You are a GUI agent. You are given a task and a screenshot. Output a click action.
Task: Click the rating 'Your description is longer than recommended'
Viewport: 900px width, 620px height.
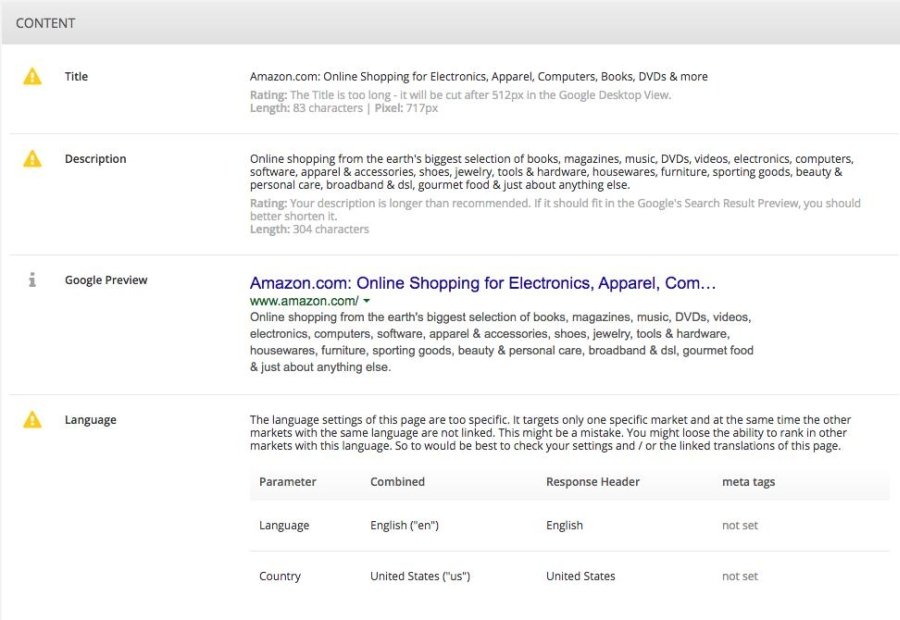(x=555, y=210)
